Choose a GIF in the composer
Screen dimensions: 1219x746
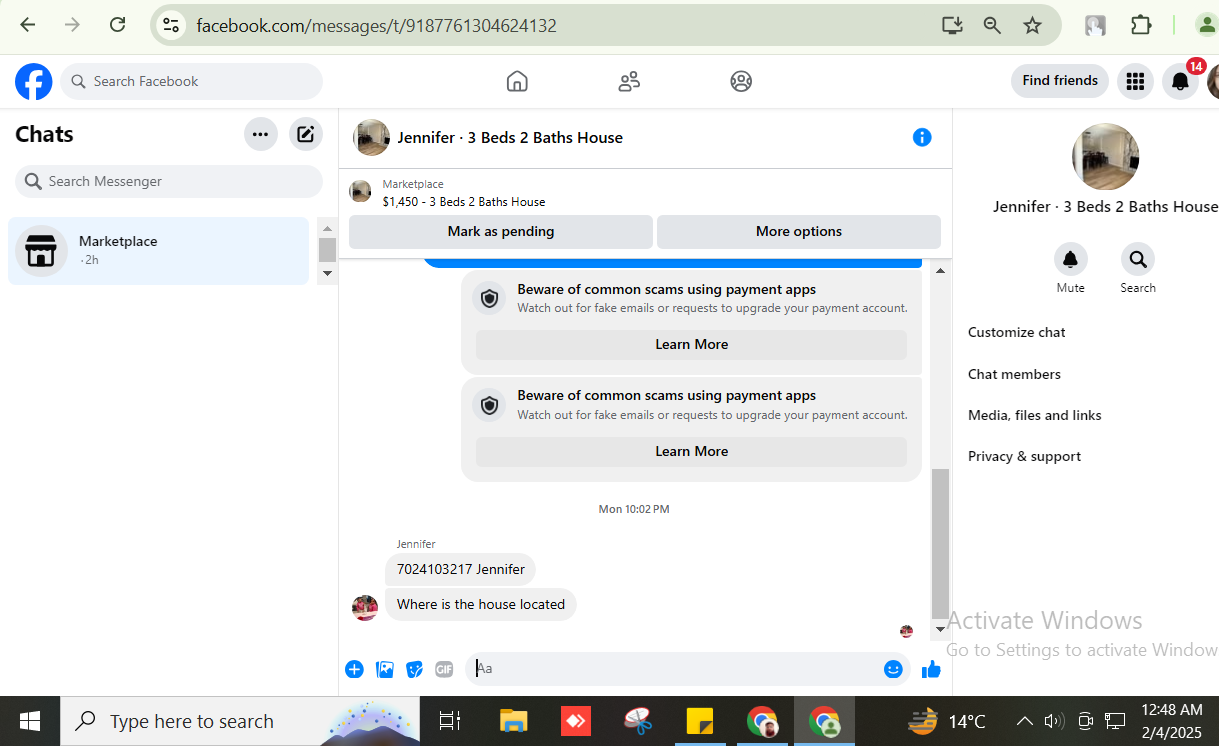tap(444, 669)
